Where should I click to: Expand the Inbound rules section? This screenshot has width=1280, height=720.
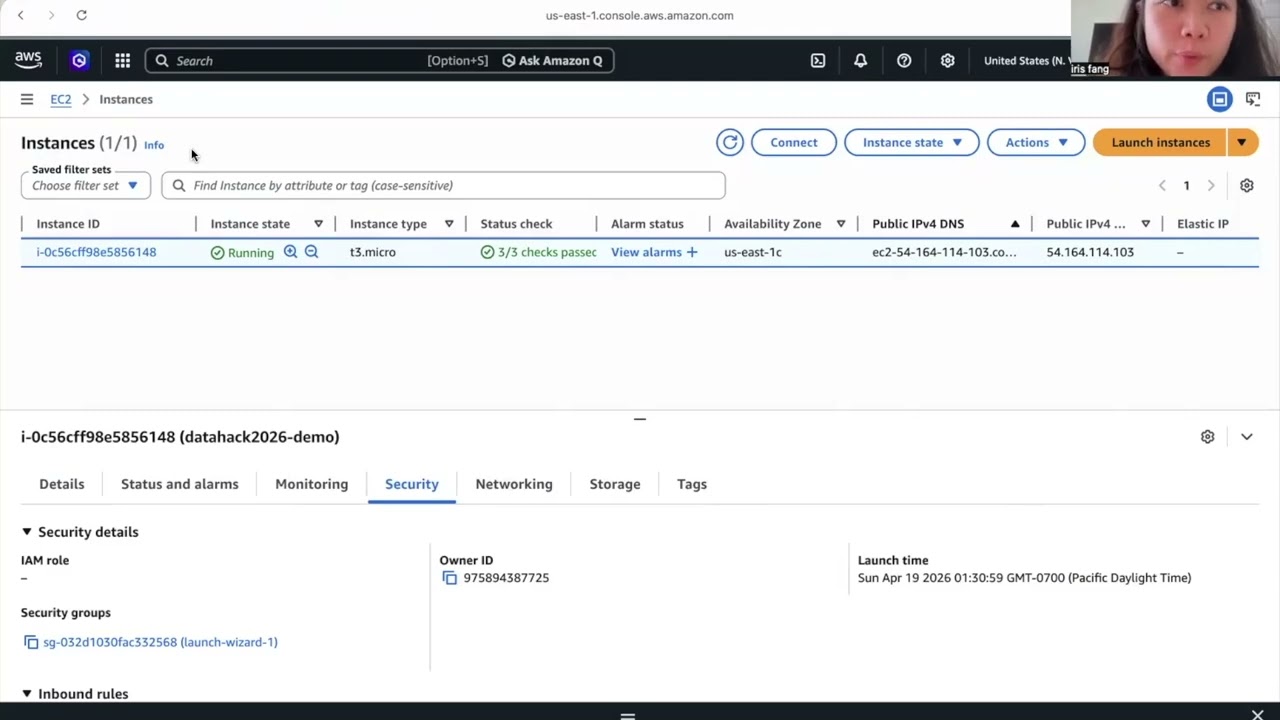click(x=27, y=694)
